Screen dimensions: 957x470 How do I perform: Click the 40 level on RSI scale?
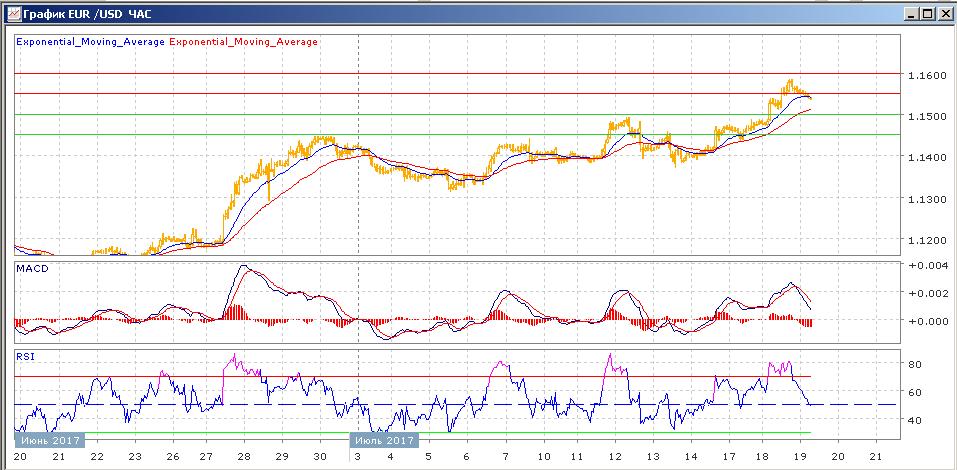(914, 421)
